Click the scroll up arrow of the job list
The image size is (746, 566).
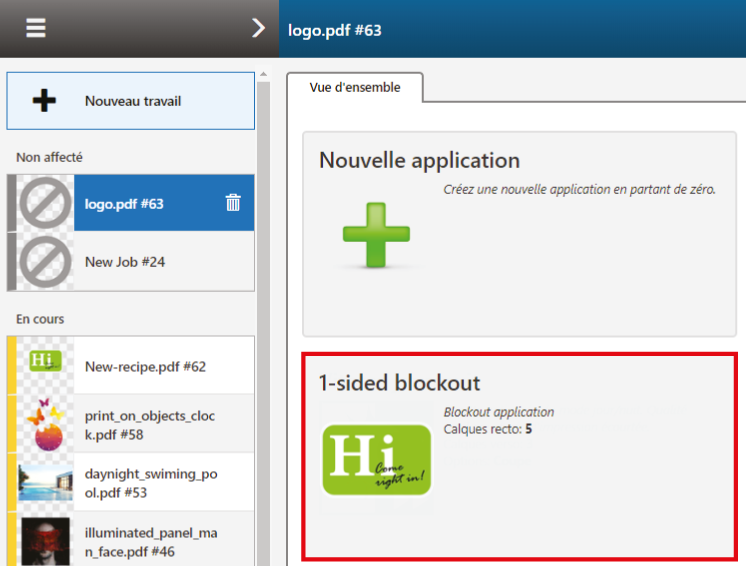(264, 74)
